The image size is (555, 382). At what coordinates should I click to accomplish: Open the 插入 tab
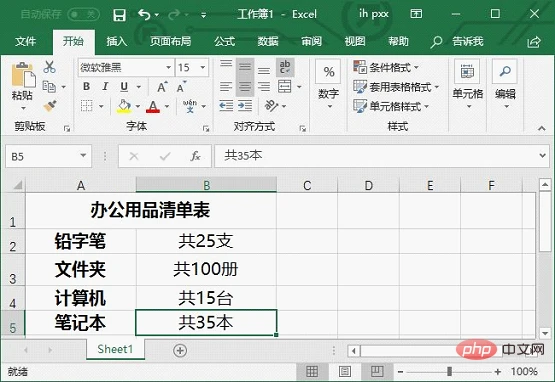pos(116,42)
